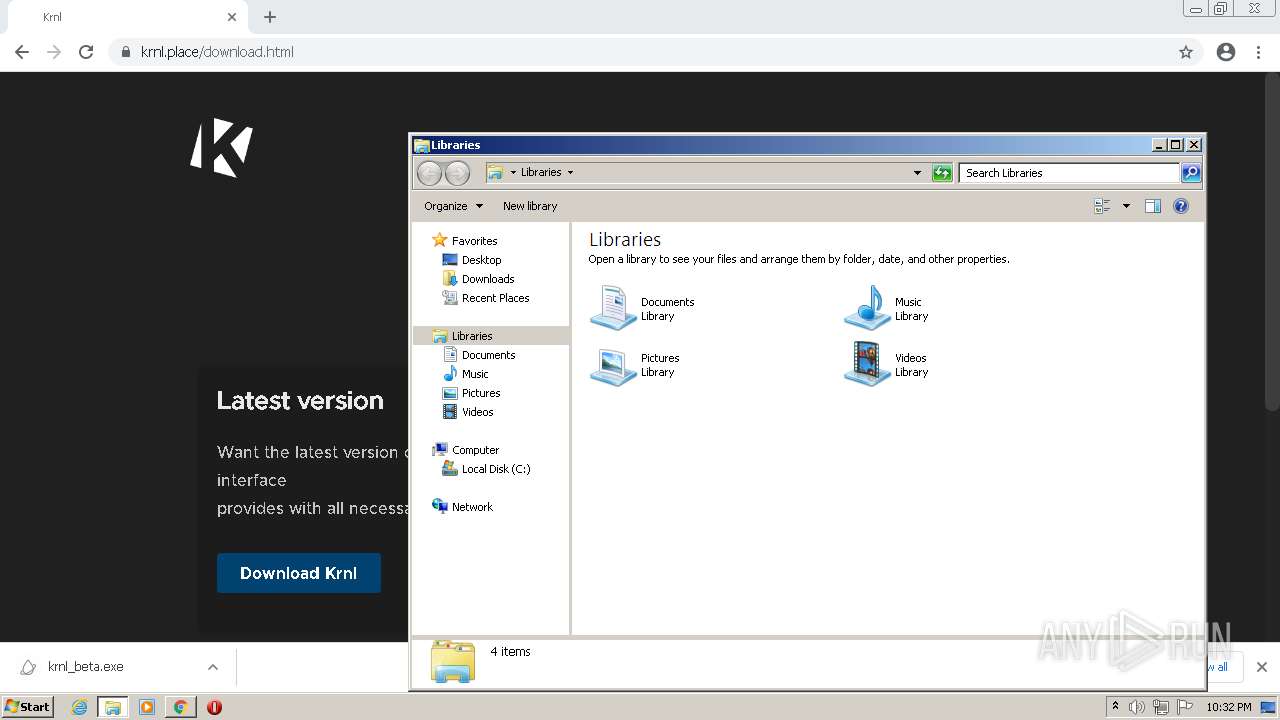Click the Krnl logo on the webpage

222,148
